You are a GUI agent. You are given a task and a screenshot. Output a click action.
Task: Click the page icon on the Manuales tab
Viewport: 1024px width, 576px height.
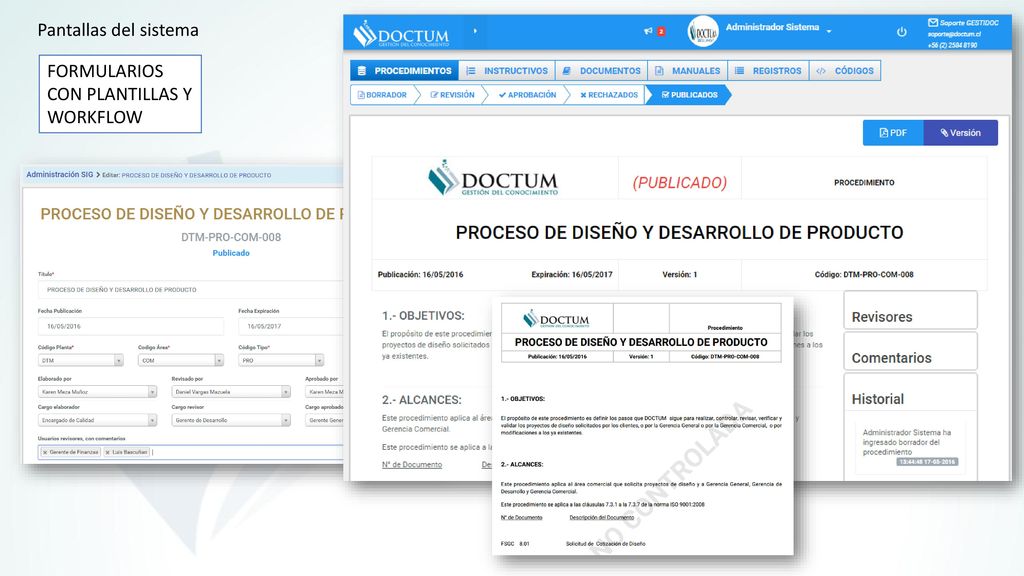pyautogui.click(x=659, y=71)
